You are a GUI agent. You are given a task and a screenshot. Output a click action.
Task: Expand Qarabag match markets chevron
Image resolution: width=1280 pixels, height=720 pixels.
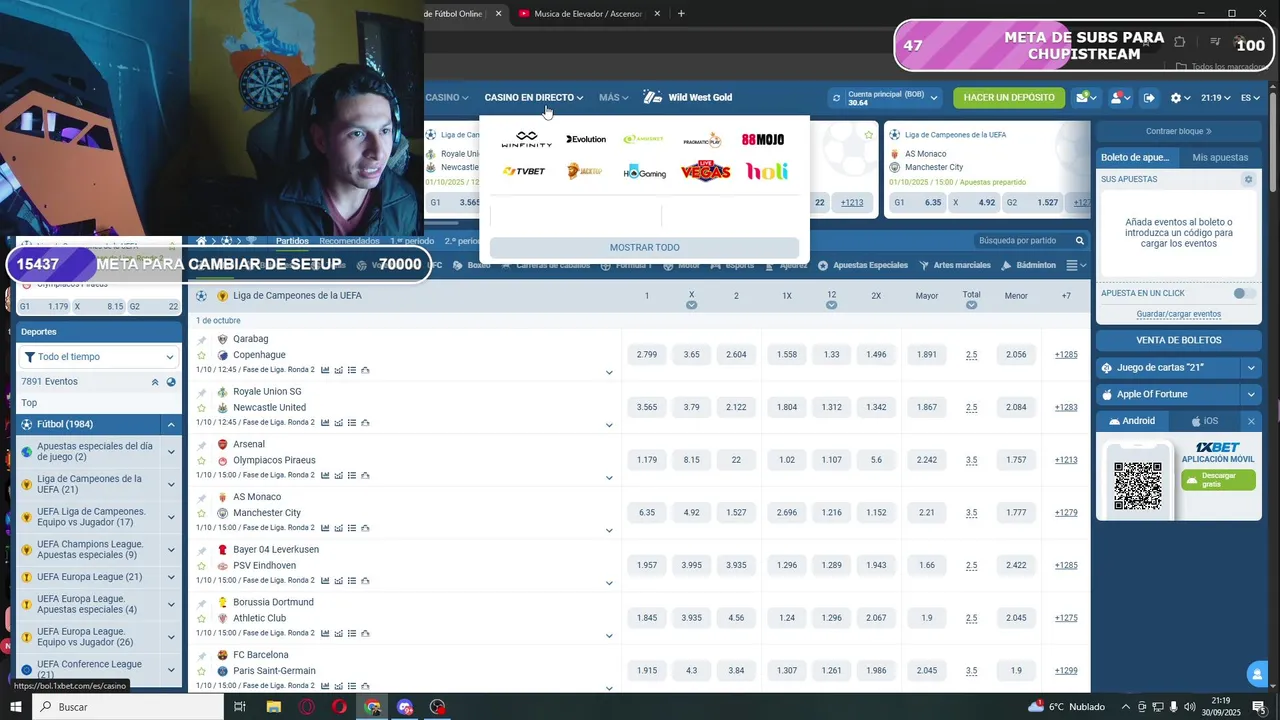pyautogui.click(x=609, y=373)
